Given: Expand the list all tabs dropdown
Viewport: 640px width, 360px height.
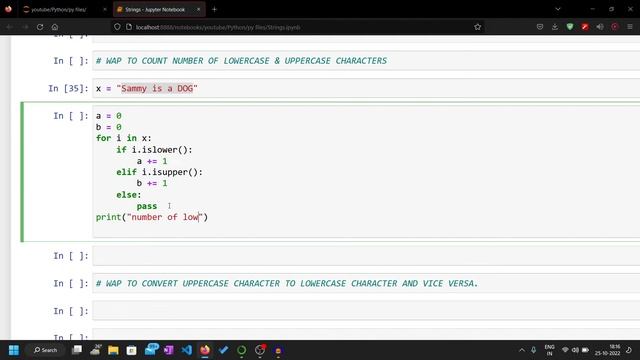Looking at the screenshot, I should point(558,9).
